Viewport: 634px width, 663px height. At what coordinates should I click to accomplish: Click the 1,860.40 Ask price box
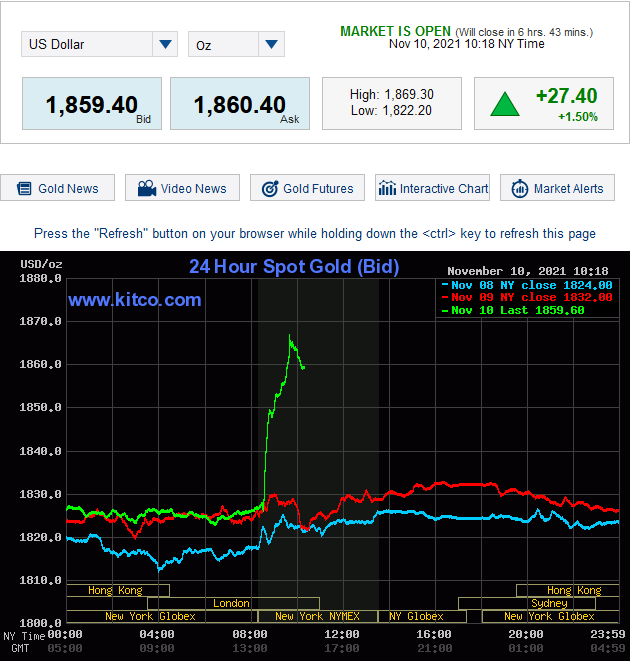(x=240, y=104)
